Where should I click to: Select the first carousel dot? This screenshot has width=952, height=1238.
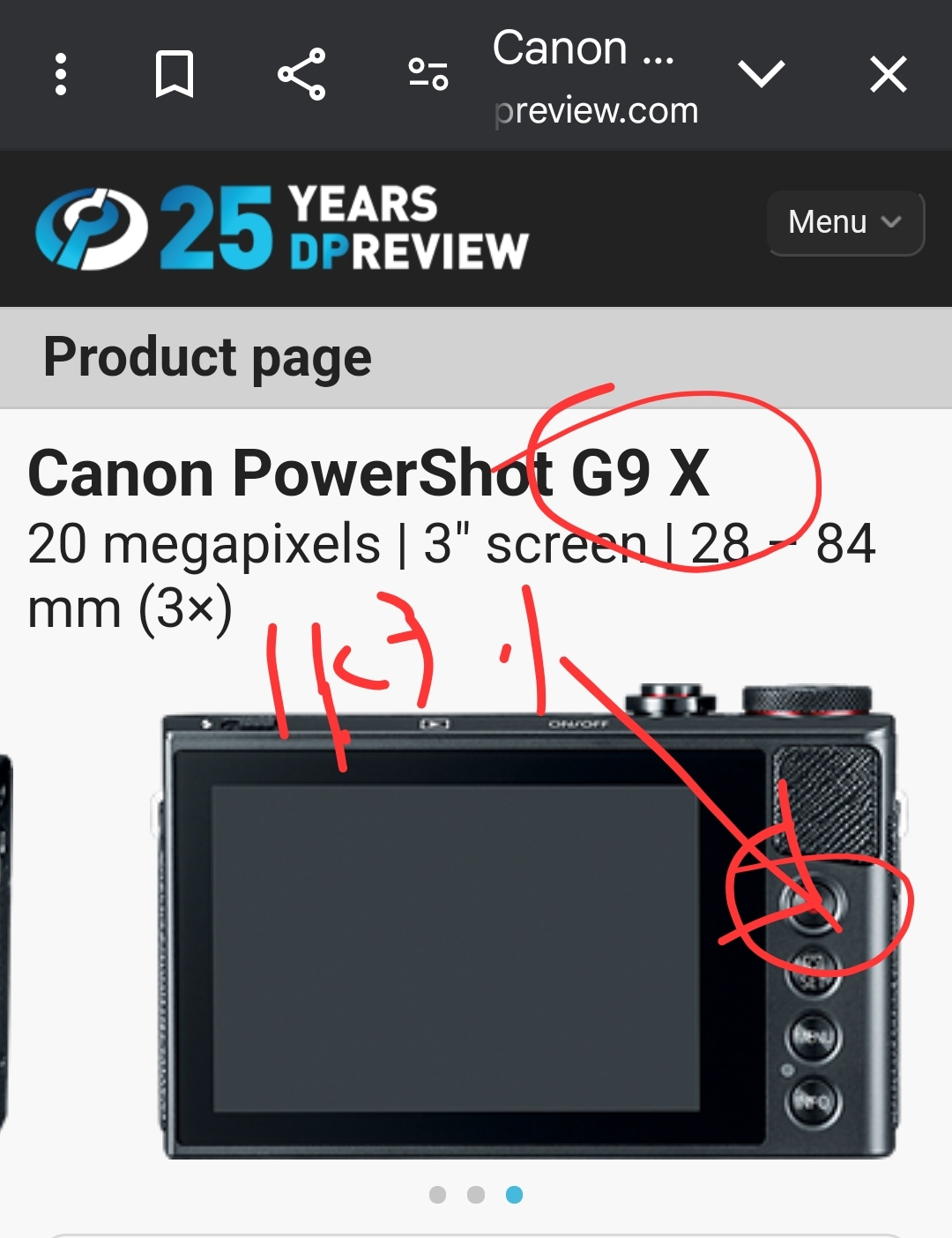[437, 1195]
